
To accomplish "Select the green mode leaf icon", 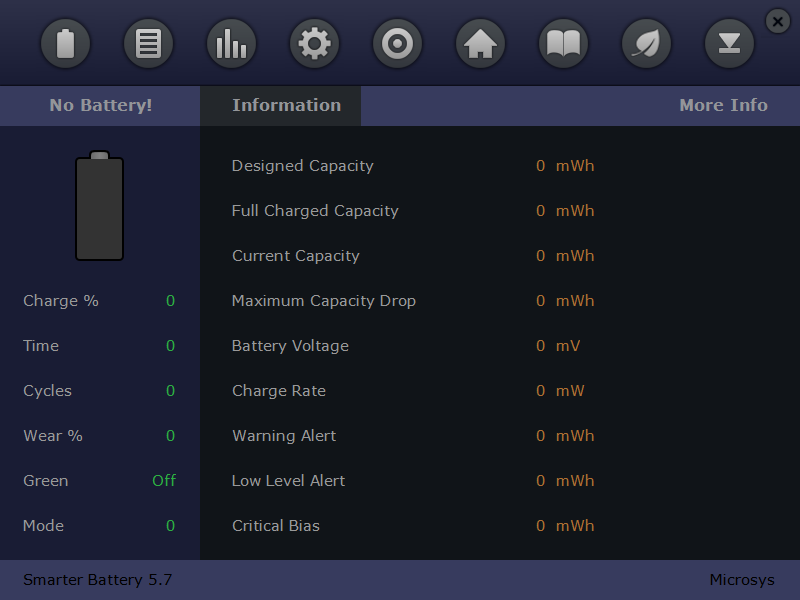I will [x=646, y=43].
